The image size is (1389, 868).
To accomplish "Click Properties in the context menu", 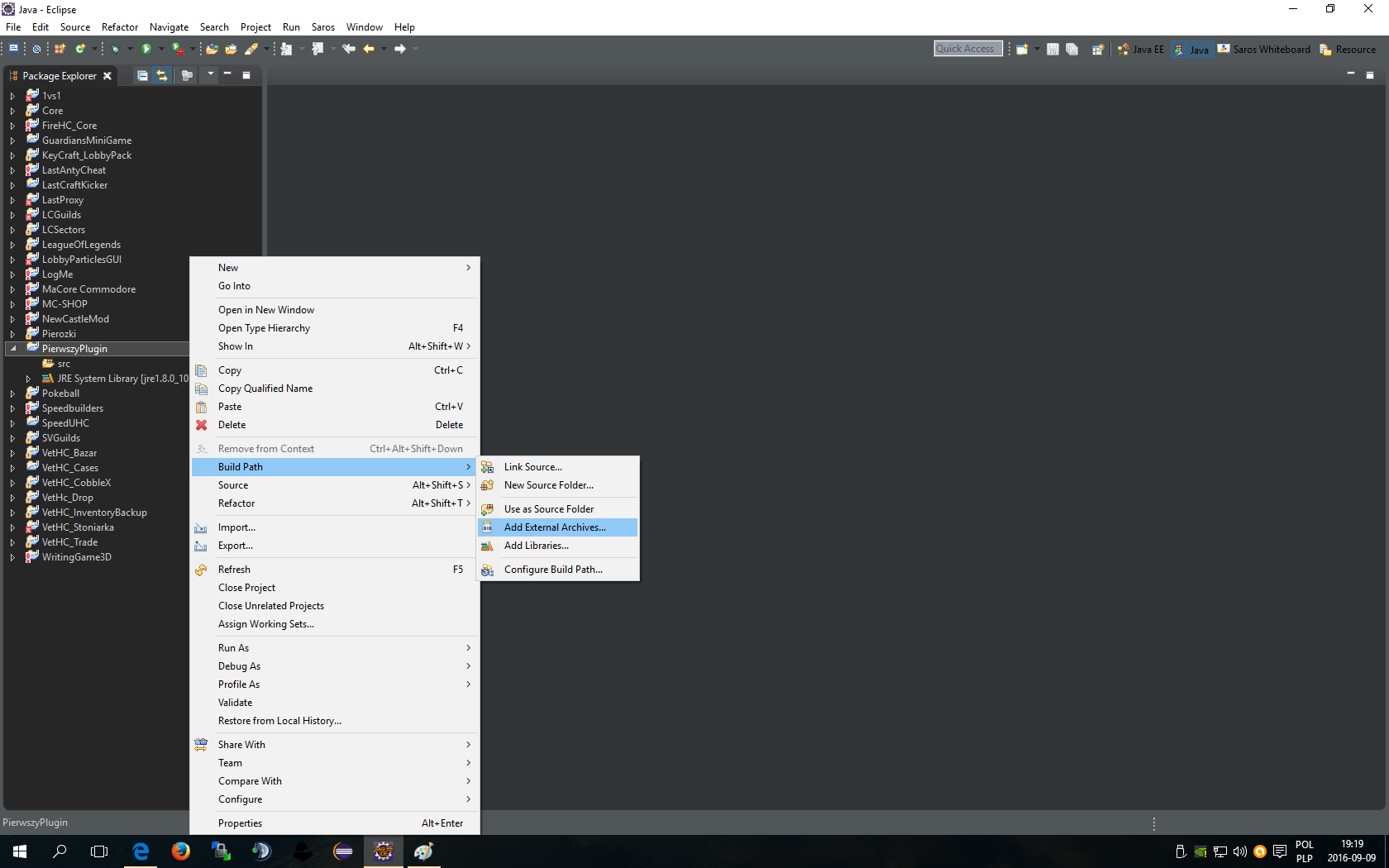I will 240,823.
